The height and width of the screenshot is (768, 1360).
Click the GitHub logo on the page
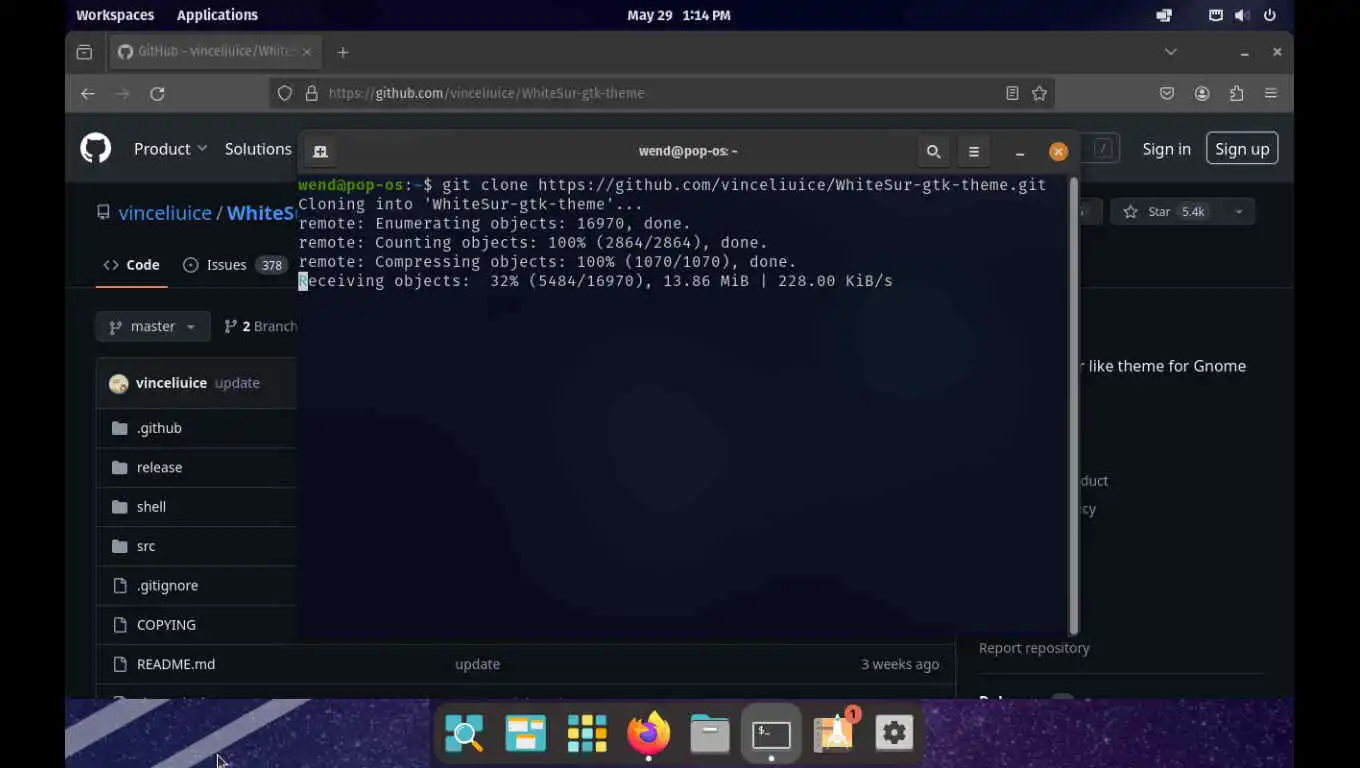(96, 149)
